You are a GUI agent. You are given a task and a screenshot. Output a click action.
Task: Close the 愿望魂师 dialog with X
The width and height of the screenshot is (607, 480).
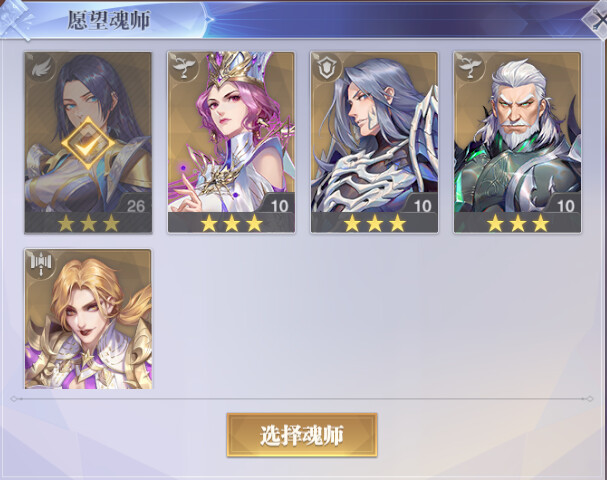click(597, 19)
